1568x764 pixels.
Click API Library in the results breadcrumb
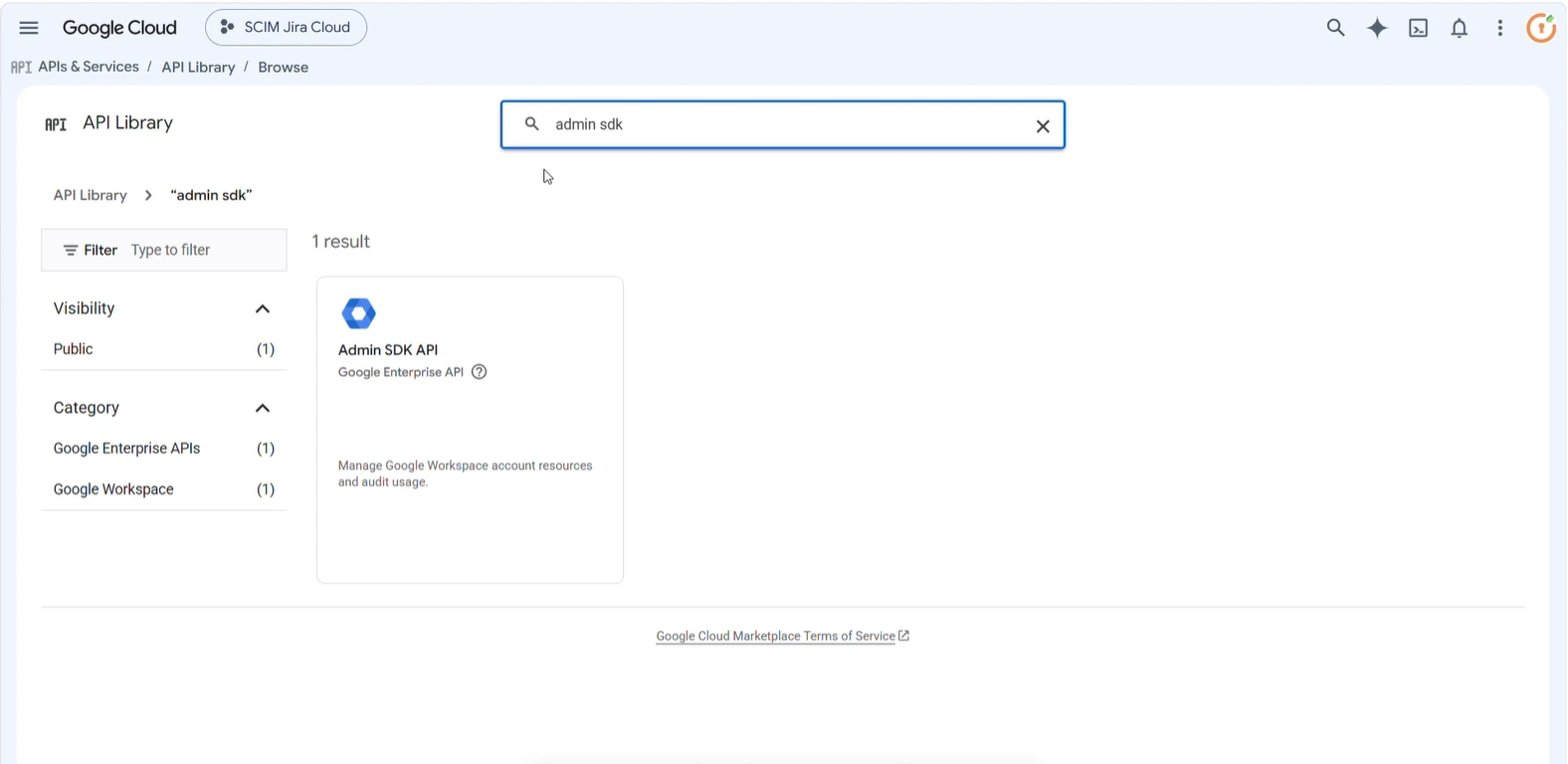click(x=91, y=195)
